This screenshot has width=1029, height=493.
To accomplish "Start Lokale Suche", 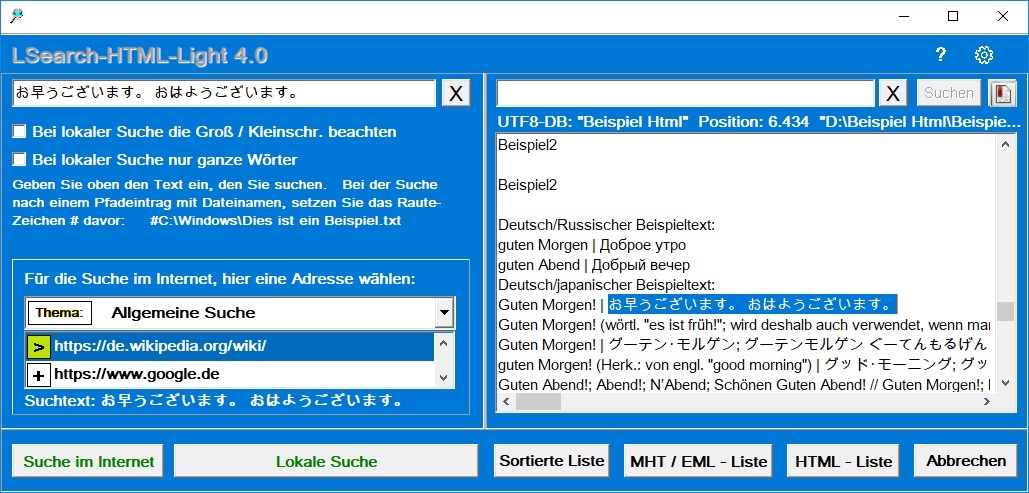I will [x=326, y=461].
